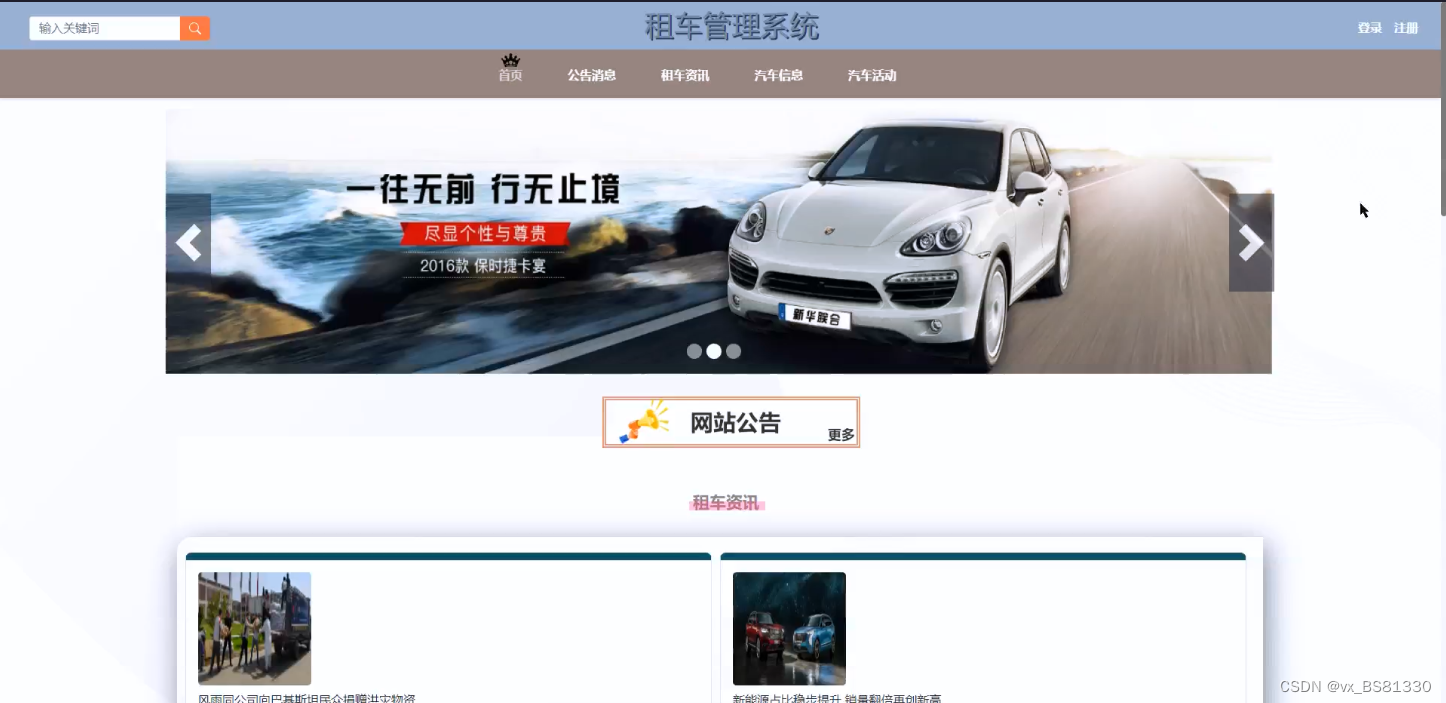Open the 公告消息 menu item
Screen dimensions: 1446x703
click(591, 75)
